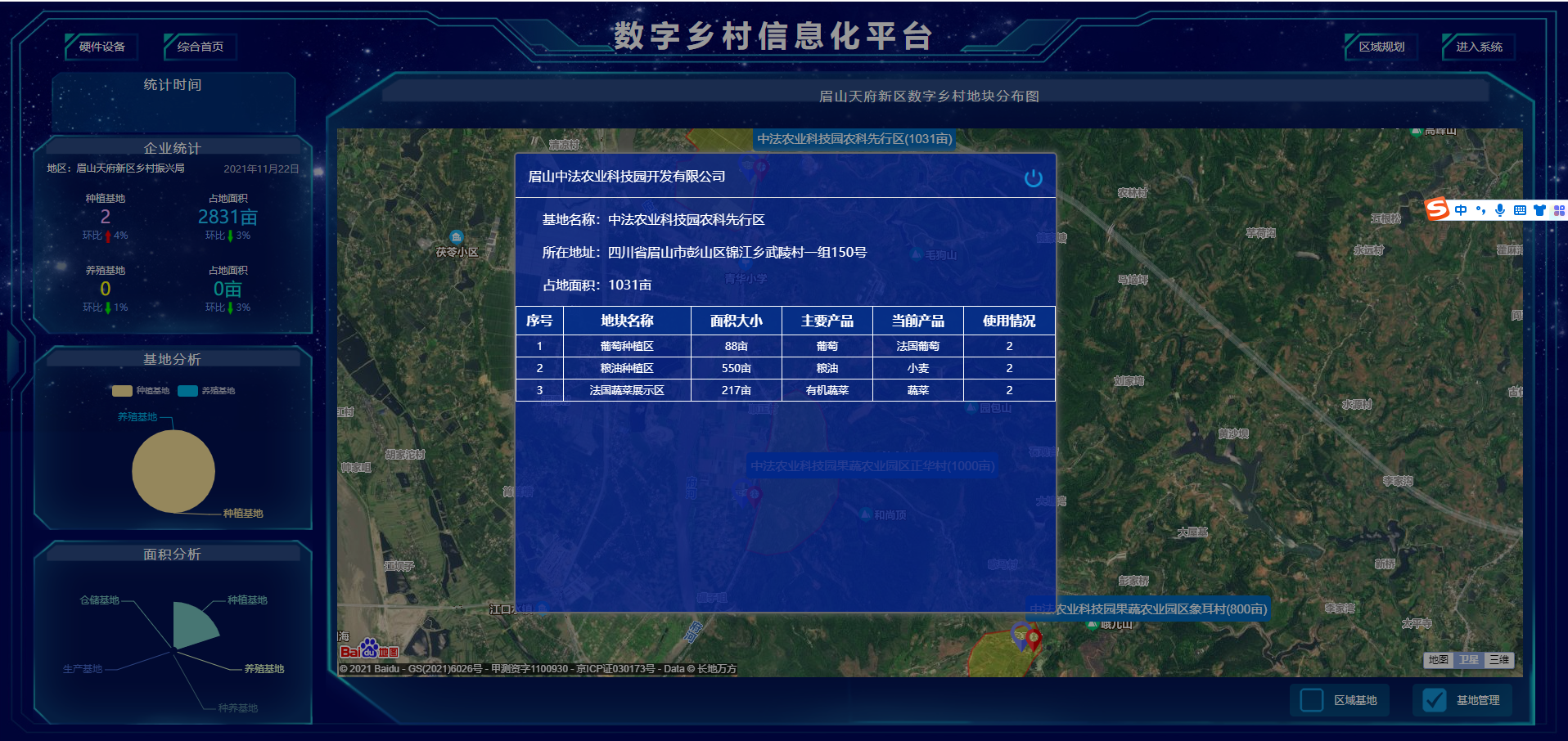This screenshot has height=741, width=1568.
Task: Click the 2831亩 land area value
Action: (x=228, y=217)
